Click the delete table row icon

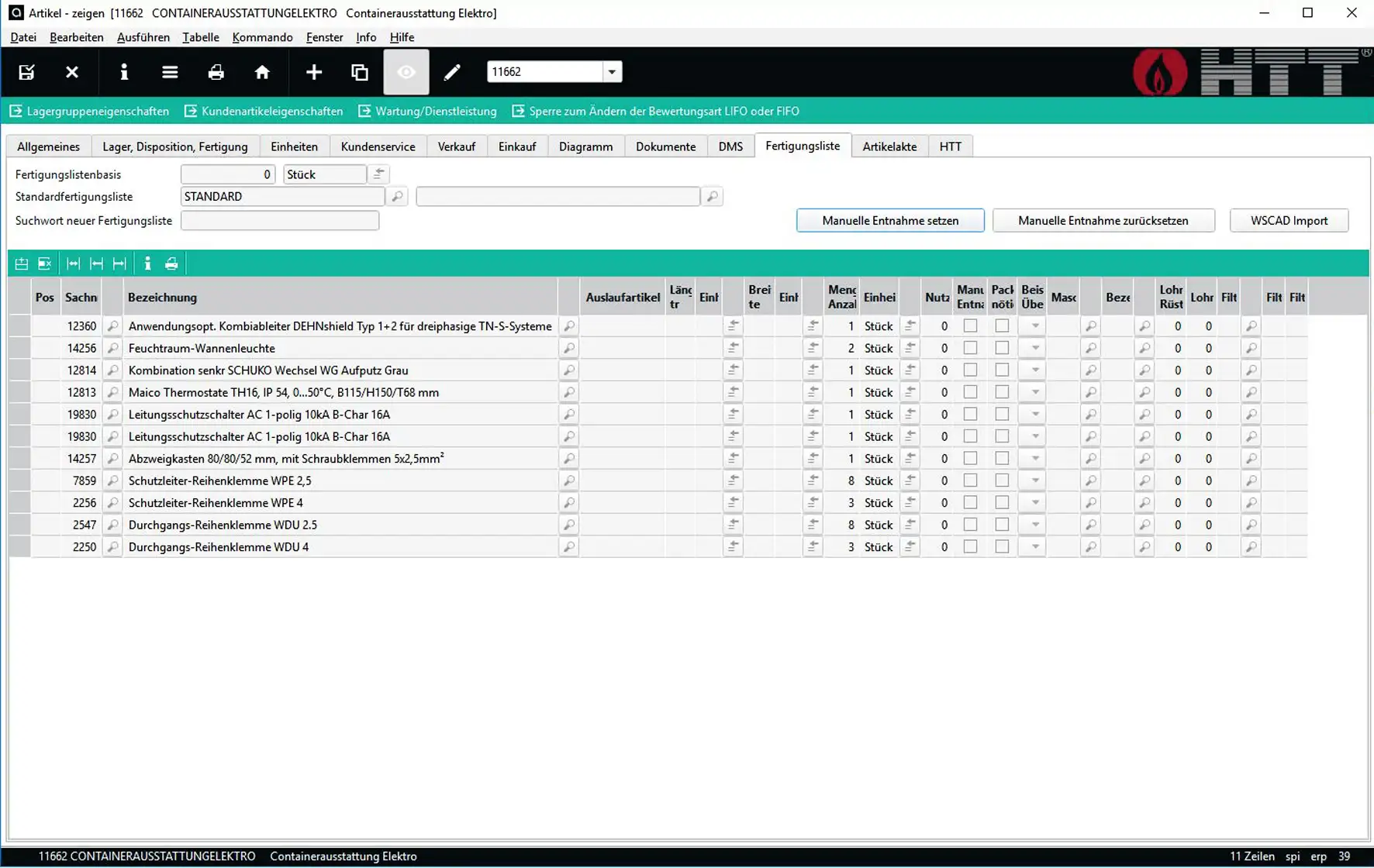click(x=45, y=263)
